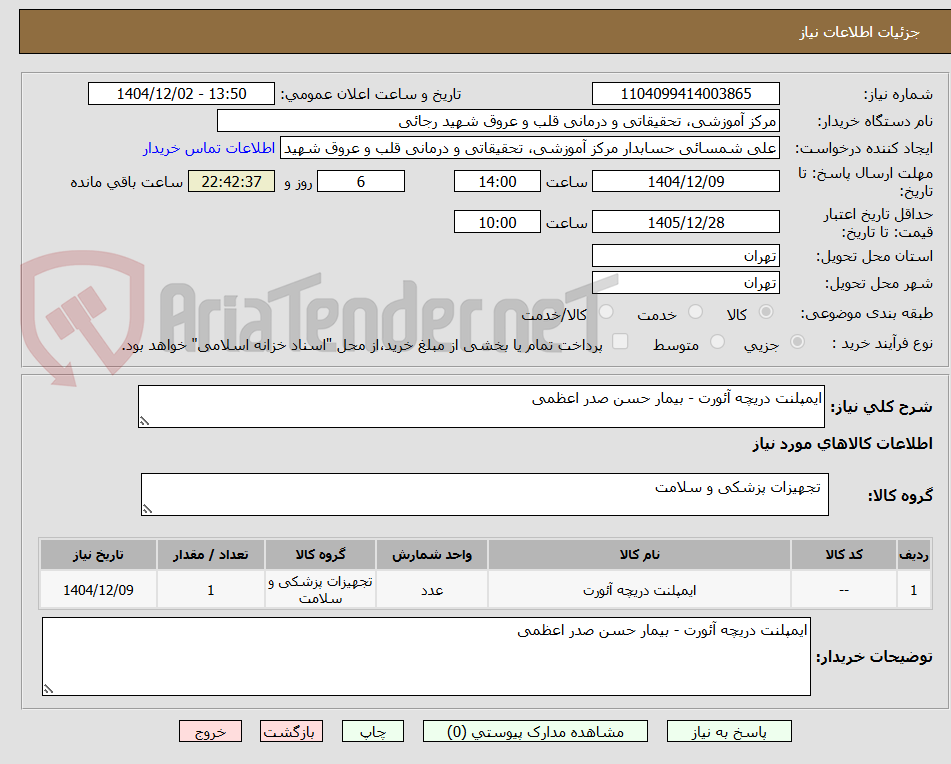Screen dimensions: 951x764
Task: Toggle the اسناد خزانه اسلامی payment checkbox
Action: point(620,341)
